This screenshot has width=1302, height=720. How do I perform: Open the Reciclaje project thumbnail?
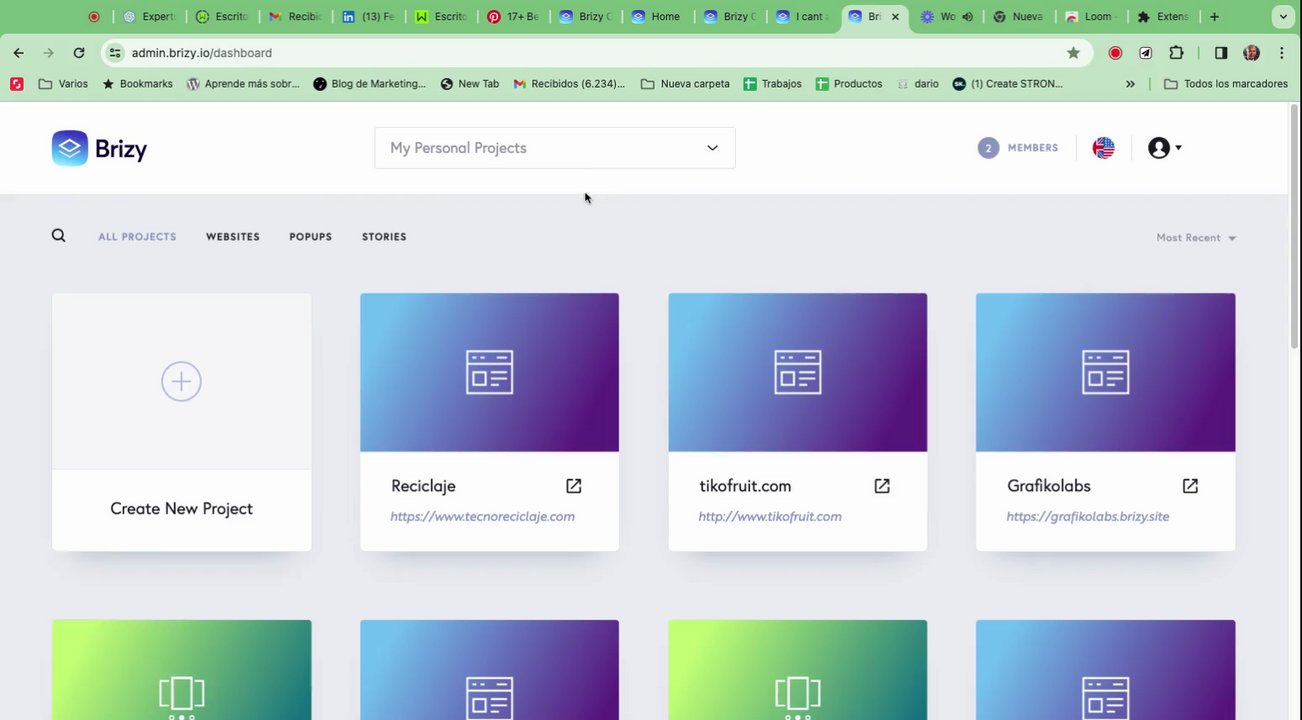[x=489, y=372]
